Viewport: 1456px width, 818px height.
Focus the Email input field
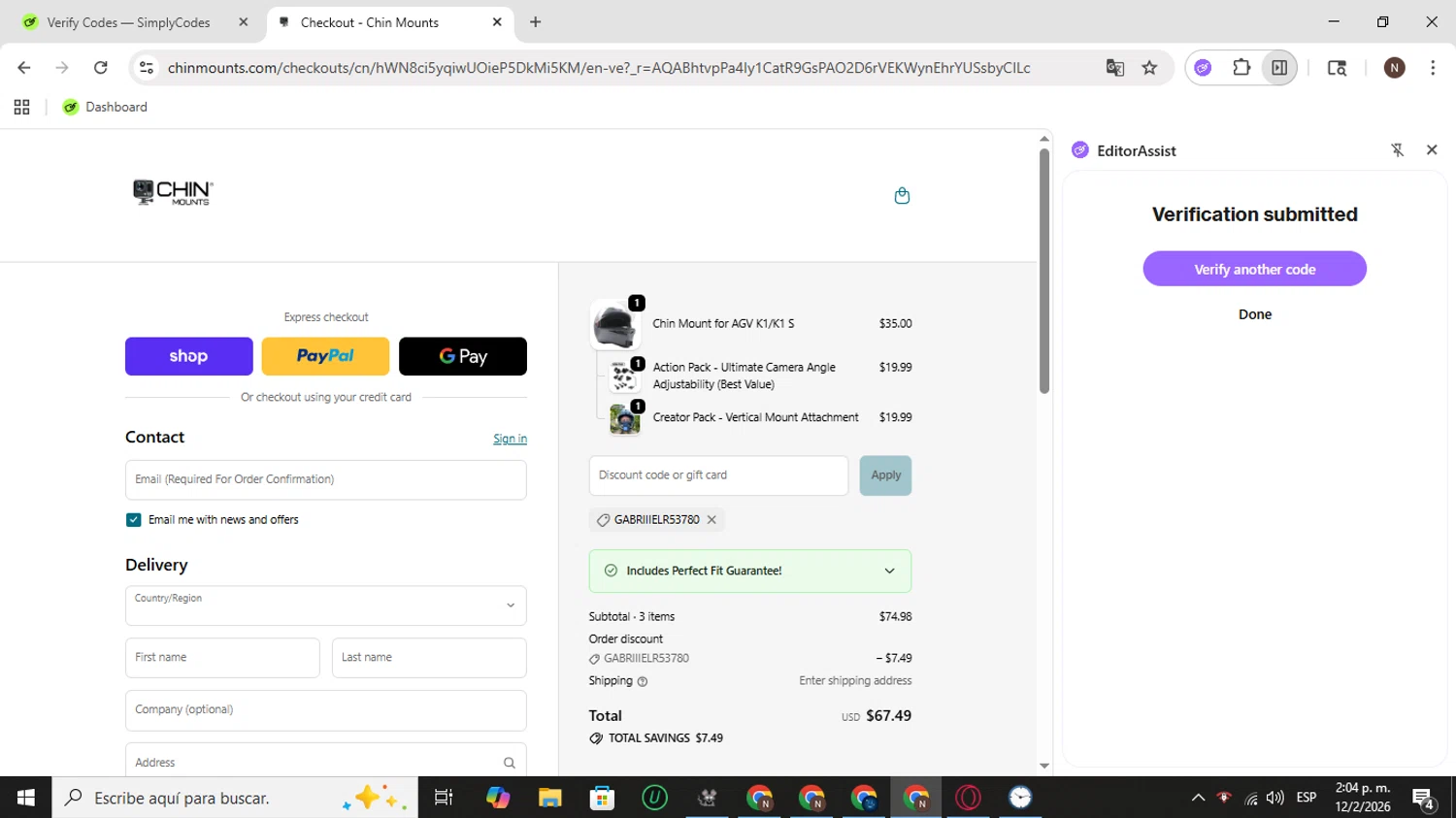326,480
